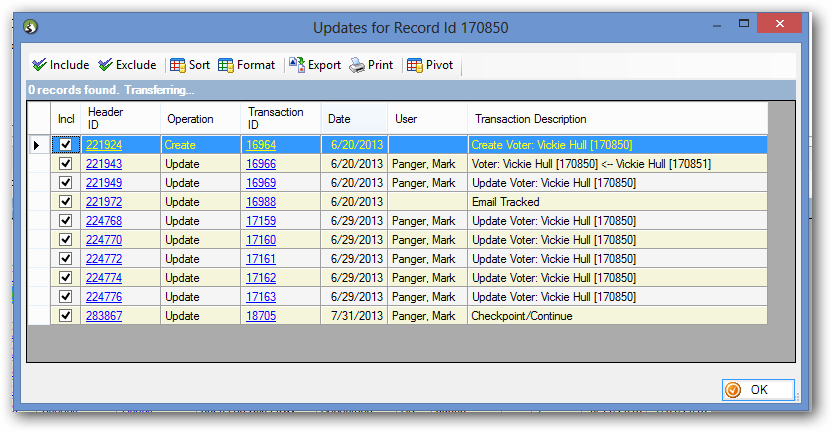This screenshot has height=432, width=832.
Task: Uncheck Incl box for Checkpoint/Continue row
Action: tap(66, 316)
